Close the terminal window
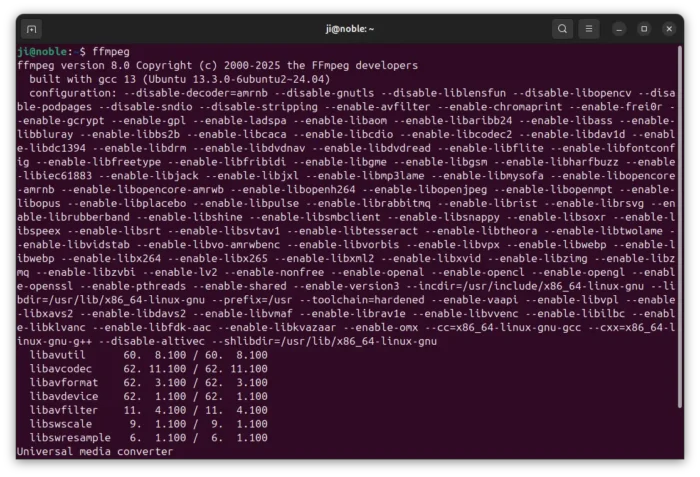Image resolution: width=700 pixels, height=477 pixels. (669, 29)
